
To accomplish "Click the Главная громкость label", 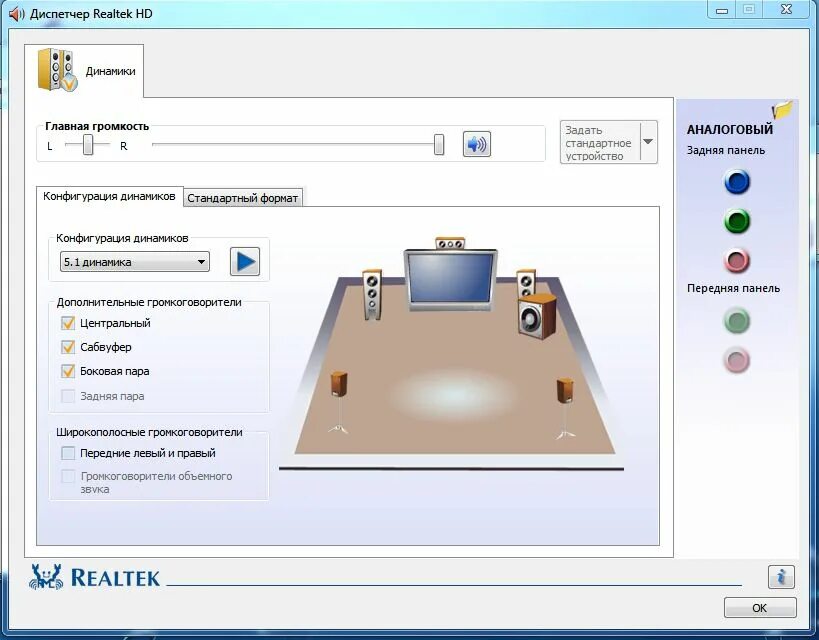I will [97, 126].
